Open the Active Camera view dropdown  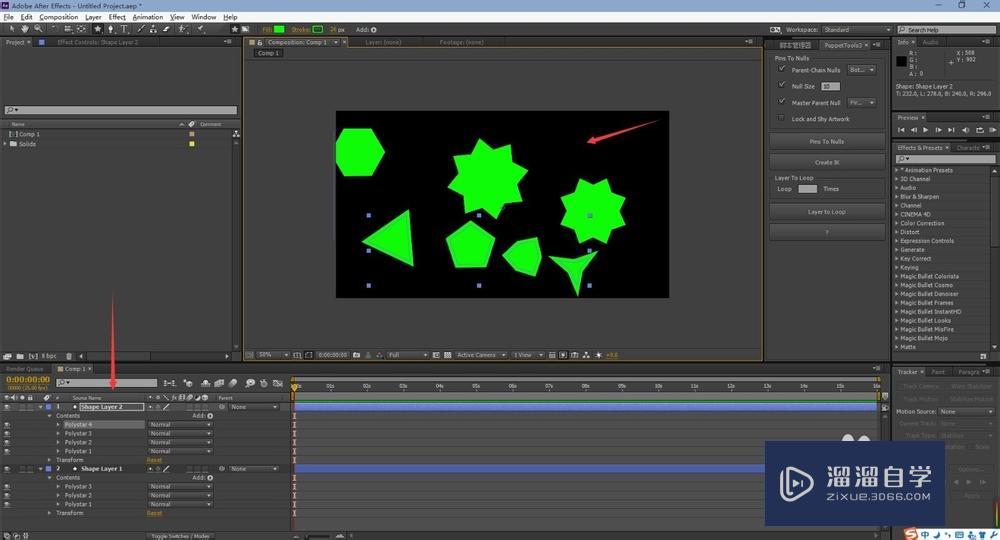coord(481,355)
